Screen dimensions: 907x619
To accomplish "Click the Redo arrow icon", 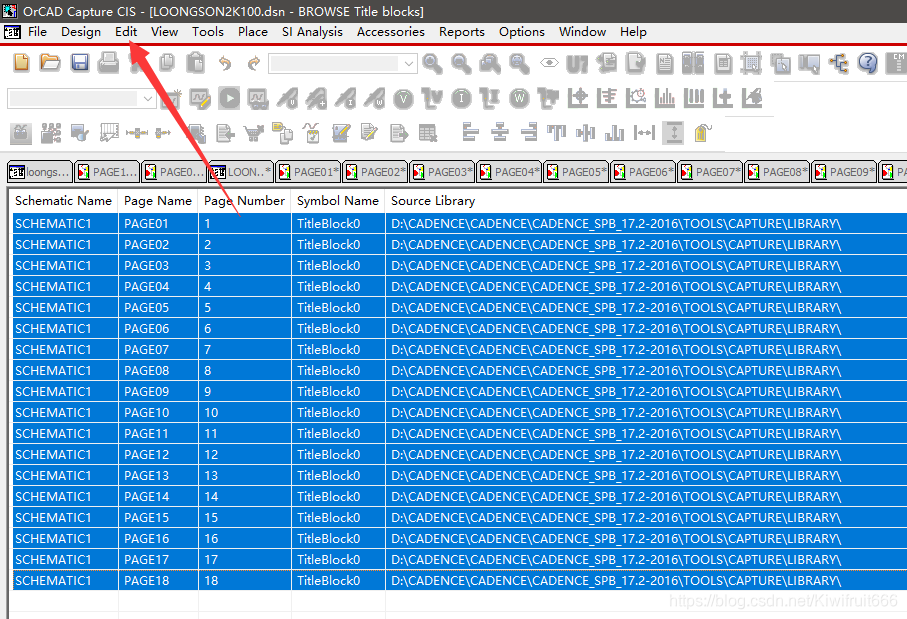I will coord(254,64).
